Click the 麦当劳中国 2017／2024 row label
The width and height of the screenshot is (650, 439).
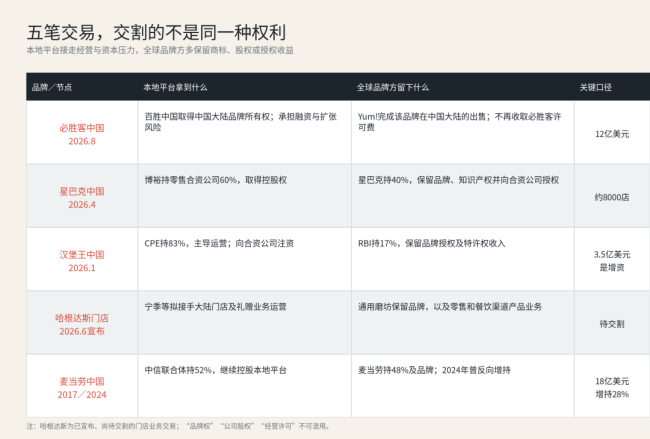tap(82, 388)
